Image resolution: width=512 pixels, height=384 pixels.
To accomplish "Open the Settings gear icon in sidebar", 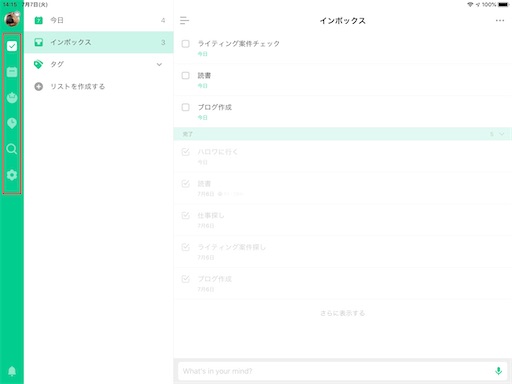I will coord(12,175).
